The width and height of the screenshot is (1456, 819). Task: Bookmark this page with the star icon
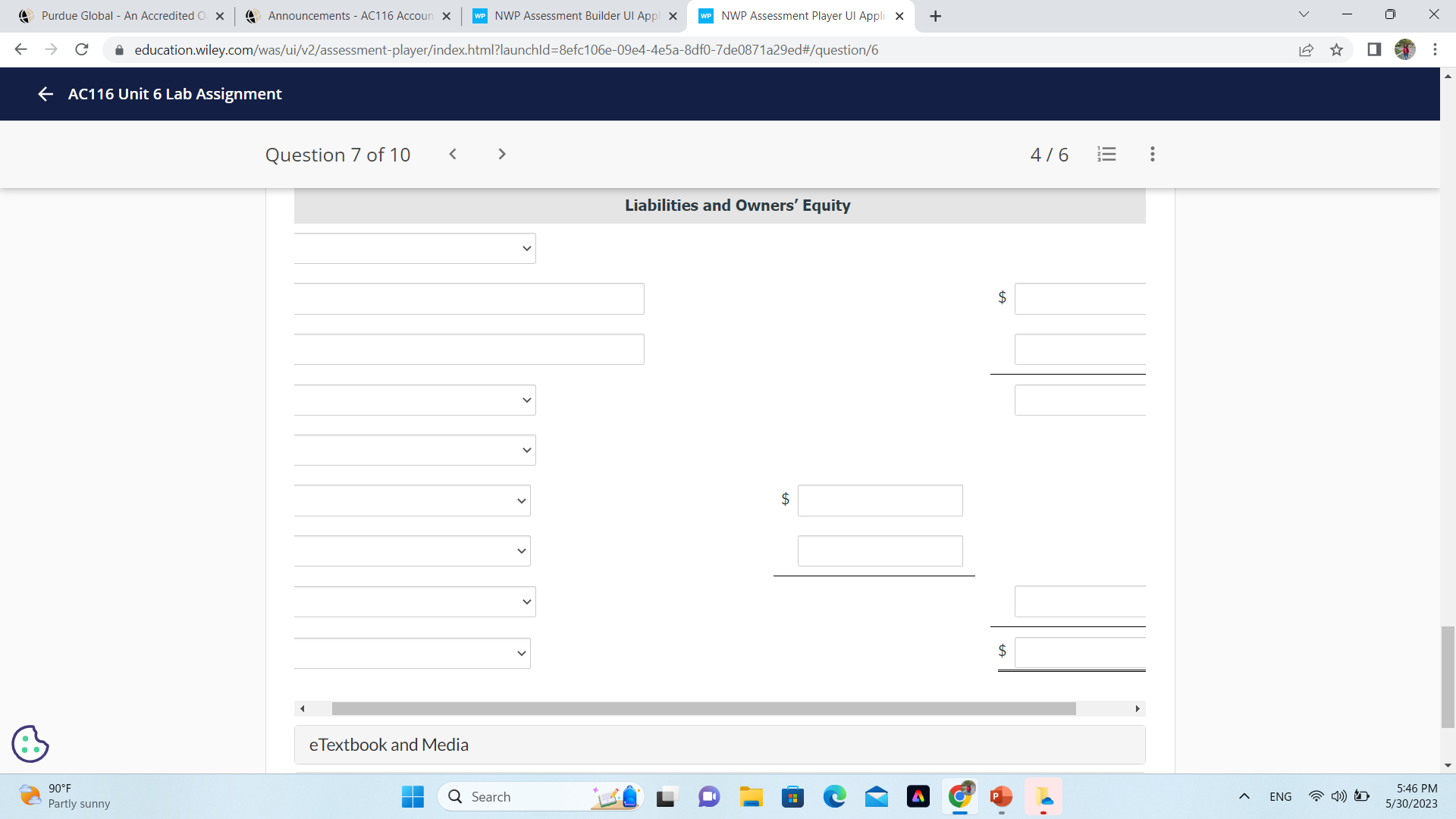pyautogui.click(x=1337, y=49)
